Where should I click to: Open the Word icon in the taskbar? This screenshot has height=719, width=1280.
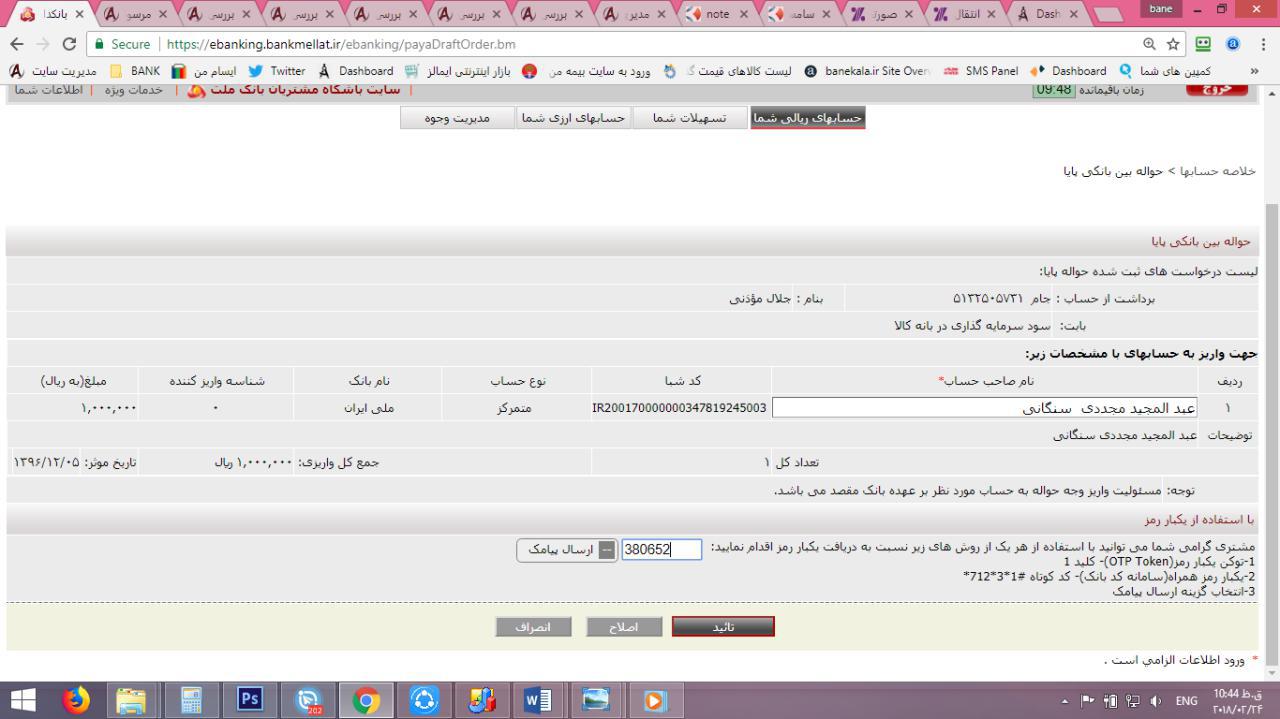pyautogui.click(x=539, y=701)
